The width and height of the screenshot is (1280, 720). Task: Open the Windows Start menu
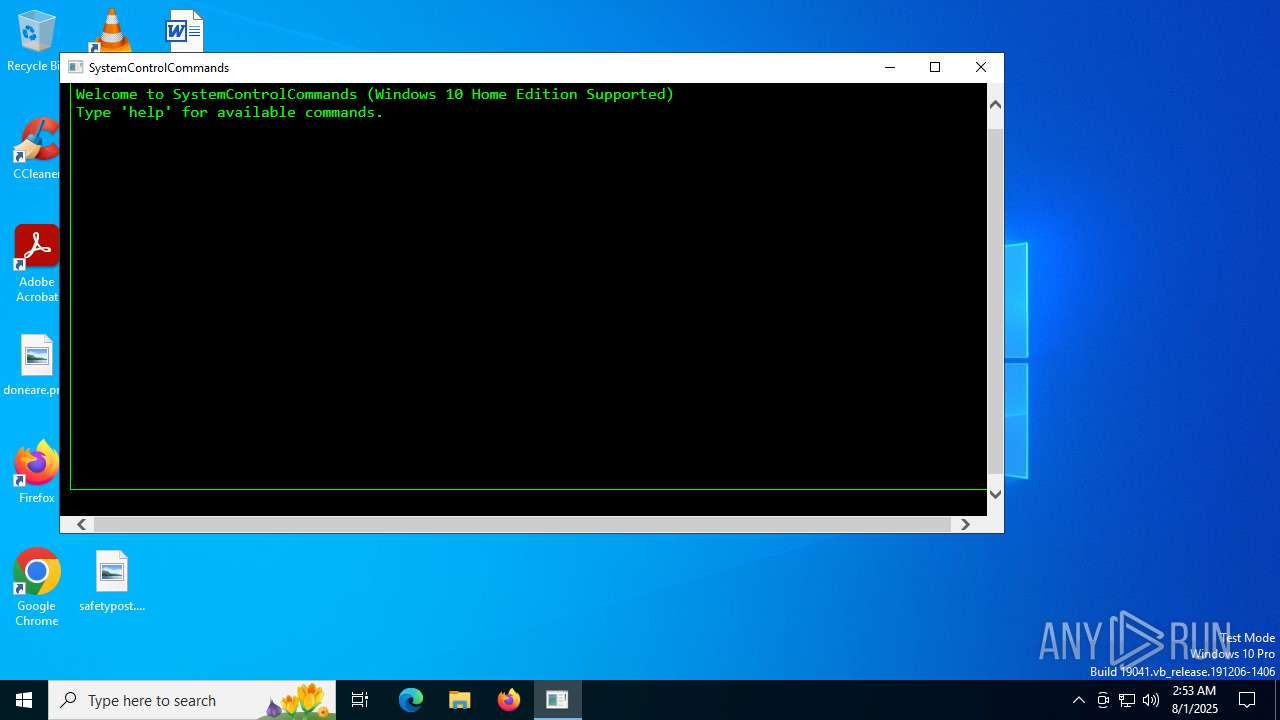pyautogui.click(x=24, y=700)
